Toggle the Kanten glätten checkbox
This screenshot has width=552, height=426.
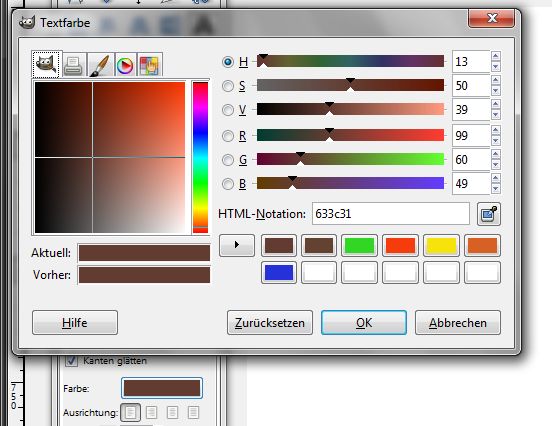(x=71, y=361)
